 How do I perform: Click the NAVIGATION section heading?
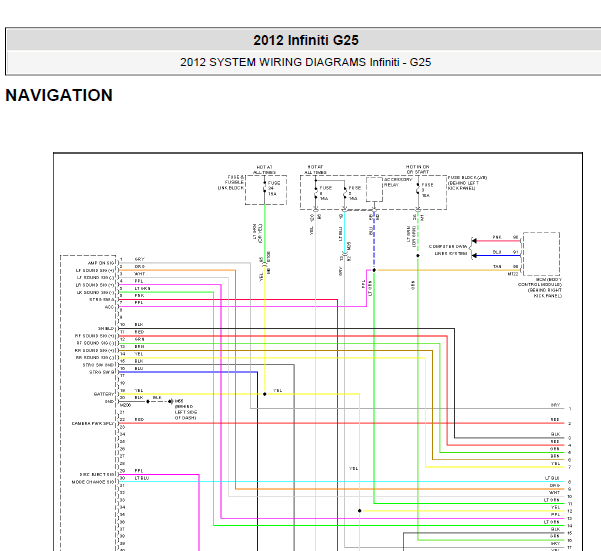(x=59, y=95)
